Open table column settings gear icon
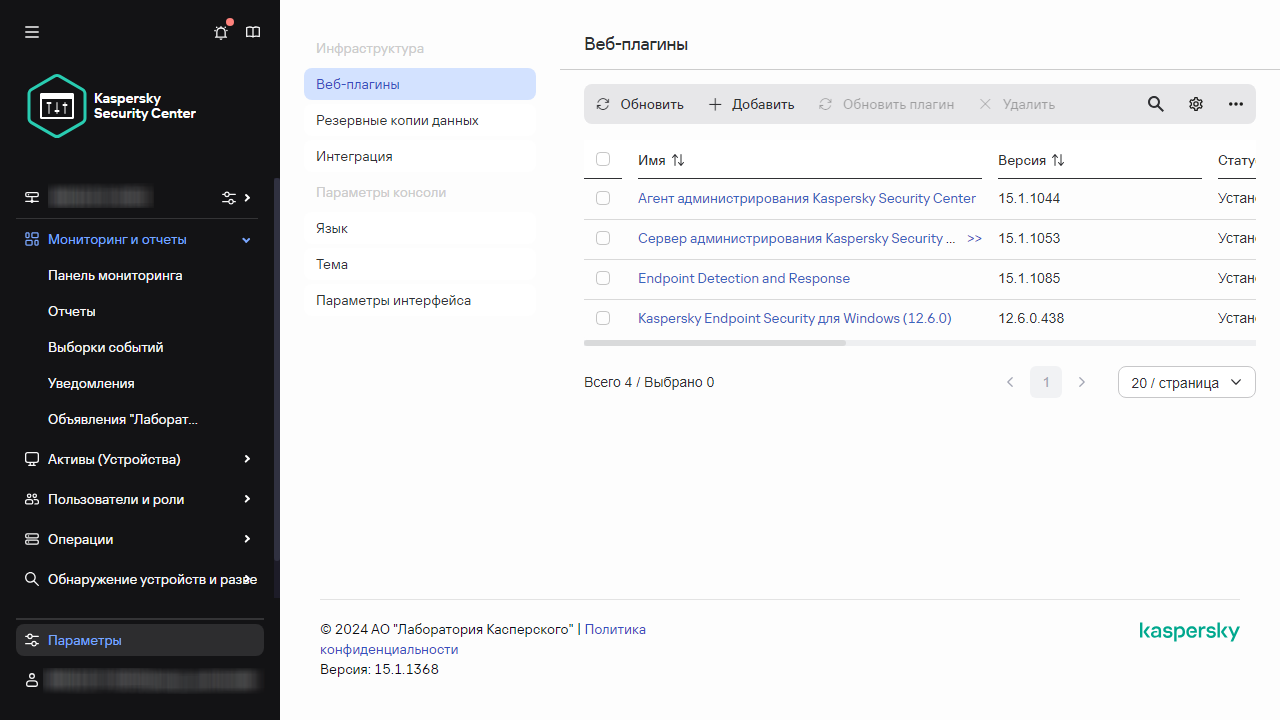Viewport: 1280px width, 720px height. (x=1195, y=104)
